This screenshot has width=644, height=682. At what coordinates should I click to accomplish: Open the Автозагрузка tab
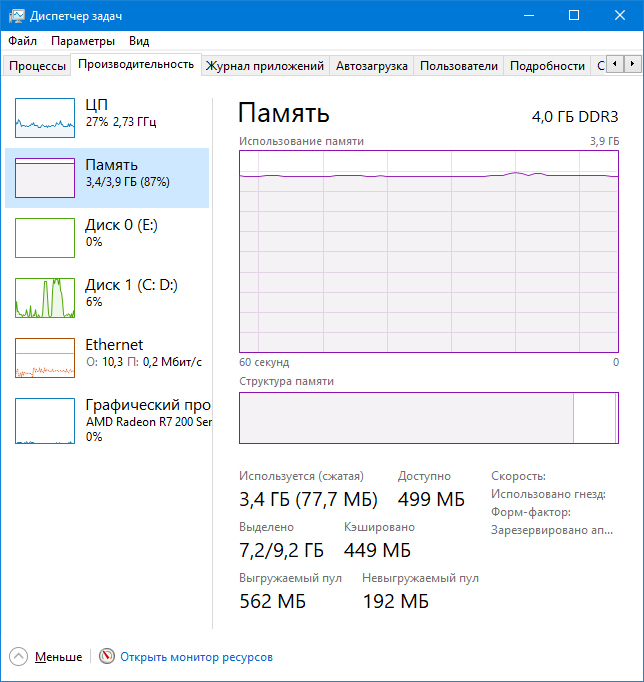(371, 66)
